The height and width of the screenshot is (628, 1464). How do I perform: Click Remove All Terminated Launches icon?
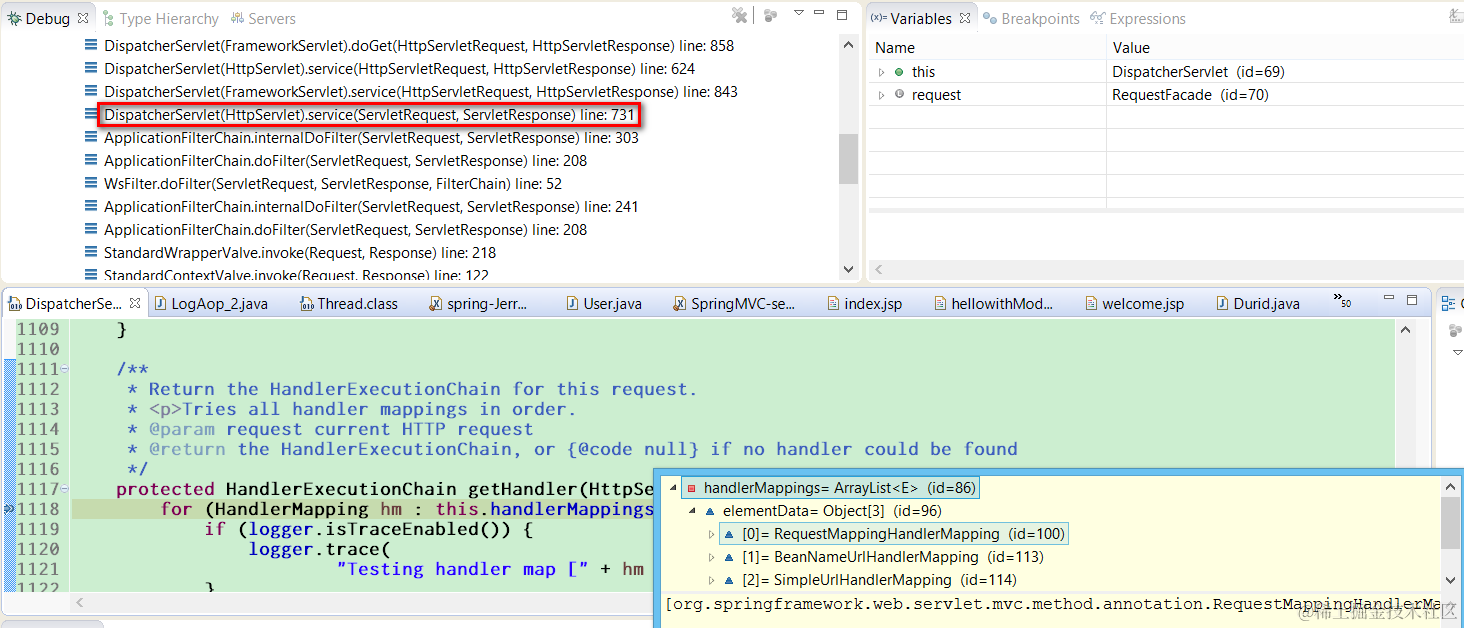pyautogui.click(x=739, y=15)
